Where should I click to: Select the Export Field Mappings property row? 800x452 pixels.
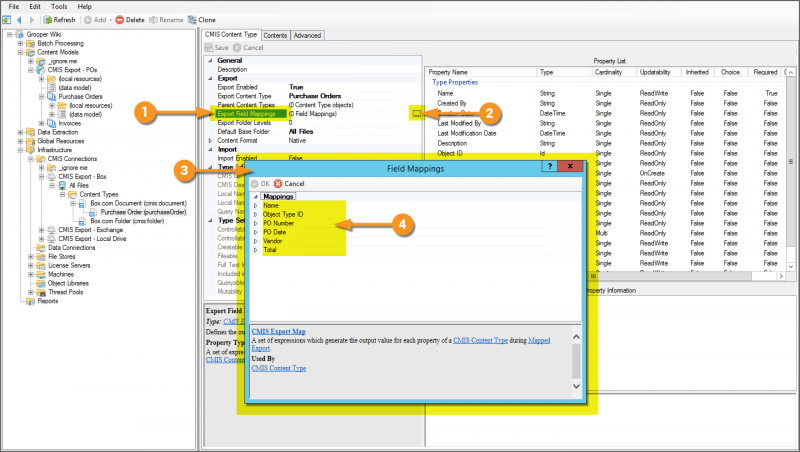(314, 114)
